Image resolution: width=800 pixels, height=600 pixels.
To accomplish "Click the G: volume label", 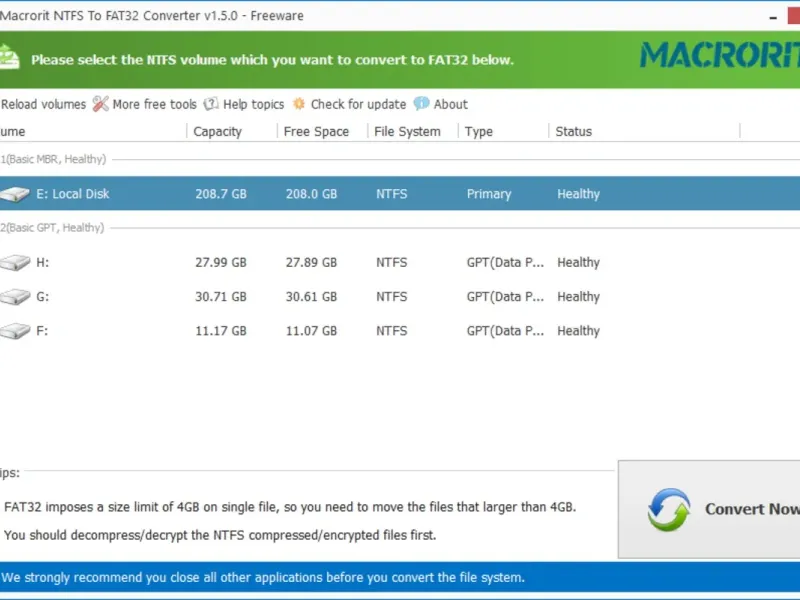I will [42, 297].
